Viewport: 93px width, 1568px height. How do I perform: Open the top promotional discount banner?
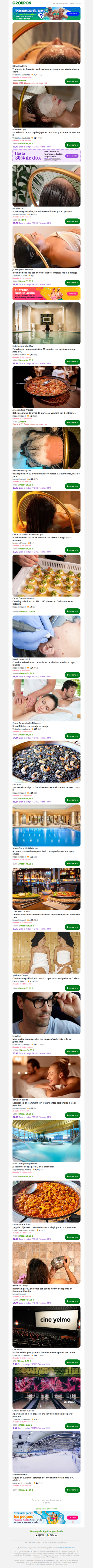tap(46, 13)
